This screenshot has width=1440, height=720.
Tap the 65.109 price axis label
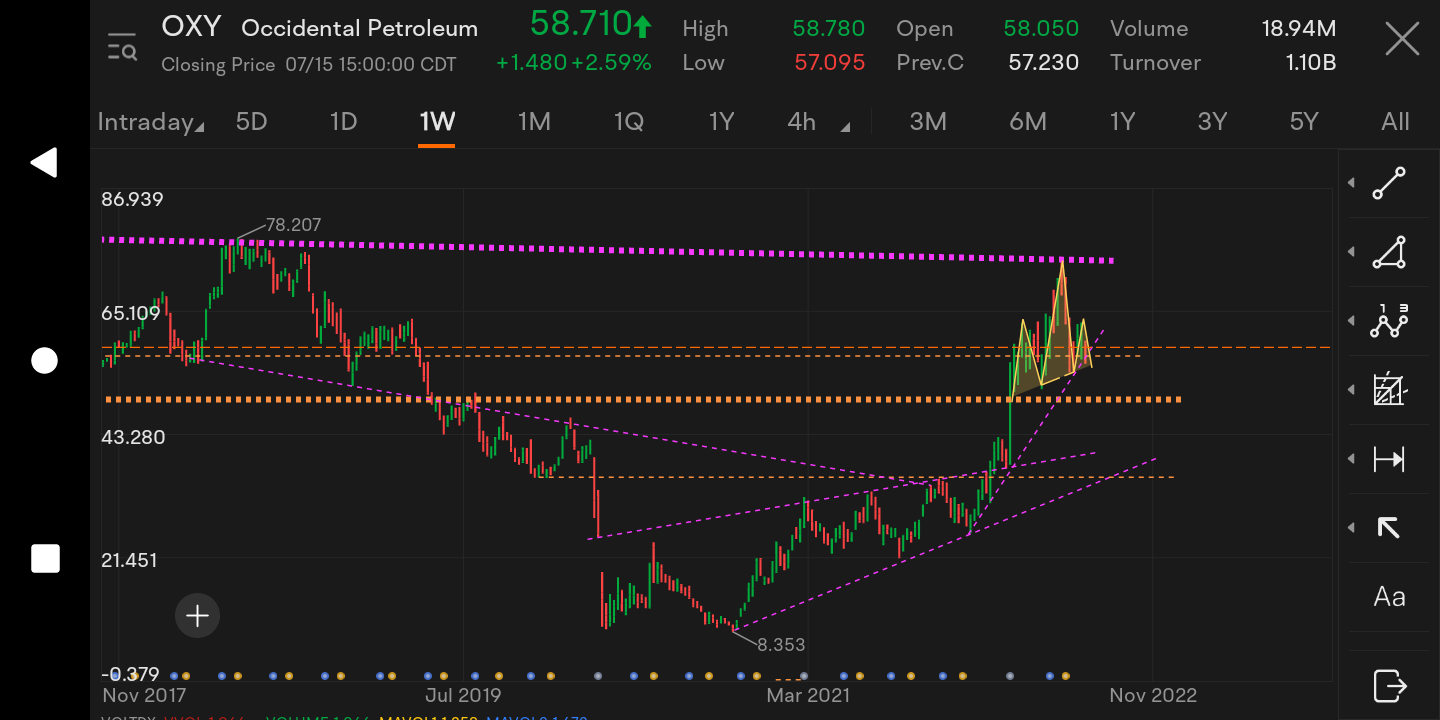pos(131,313)
